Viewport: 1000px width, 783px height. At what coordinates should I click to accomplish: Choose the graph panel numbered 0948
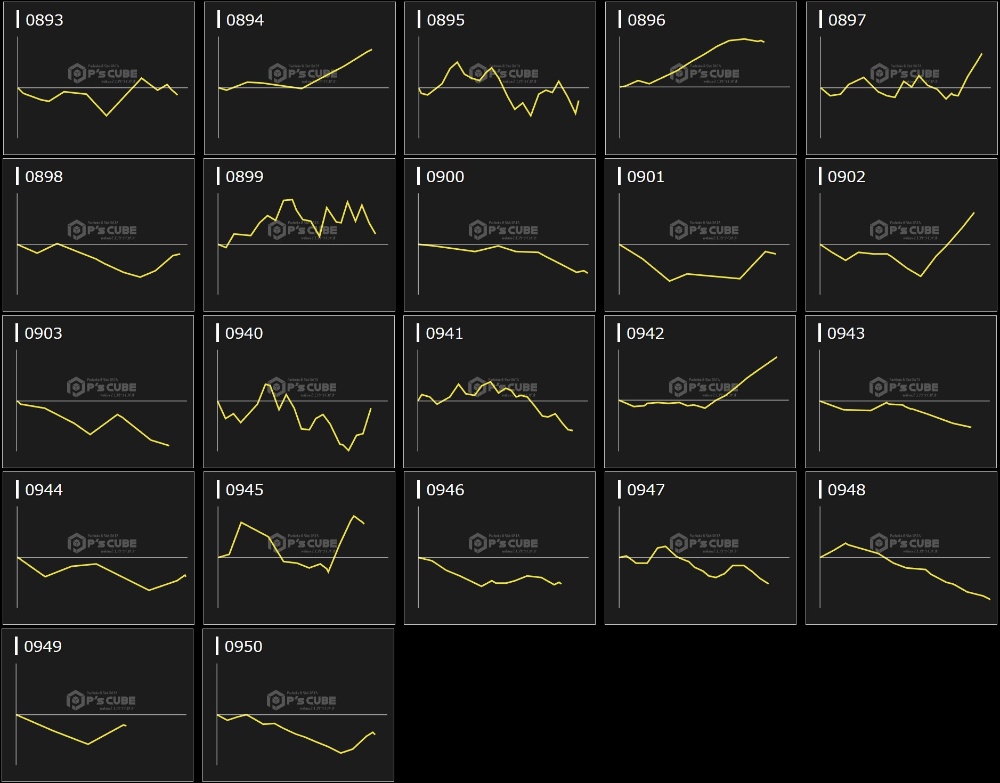point(901,548)
